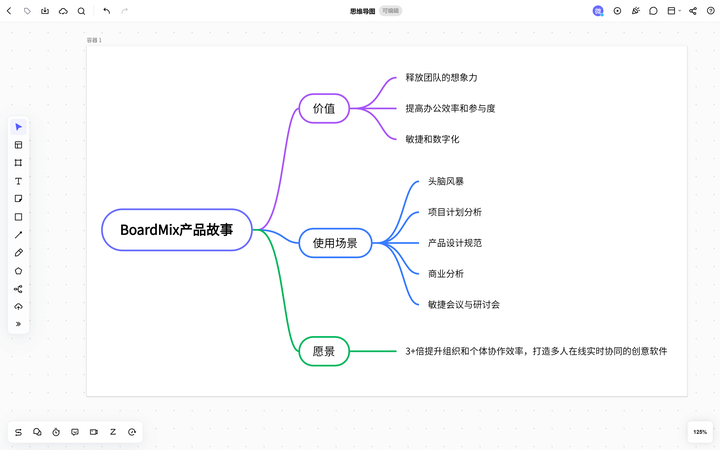This screenshot has height=450, width=720.
Task: Redo the last undone action
Action: 124,11
